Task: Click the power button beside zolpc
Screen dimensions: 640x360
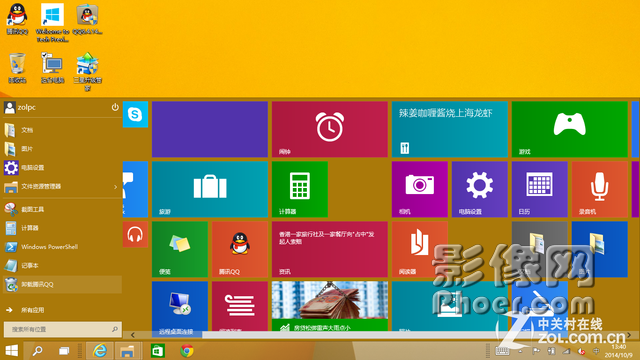Action: (115, 107)
